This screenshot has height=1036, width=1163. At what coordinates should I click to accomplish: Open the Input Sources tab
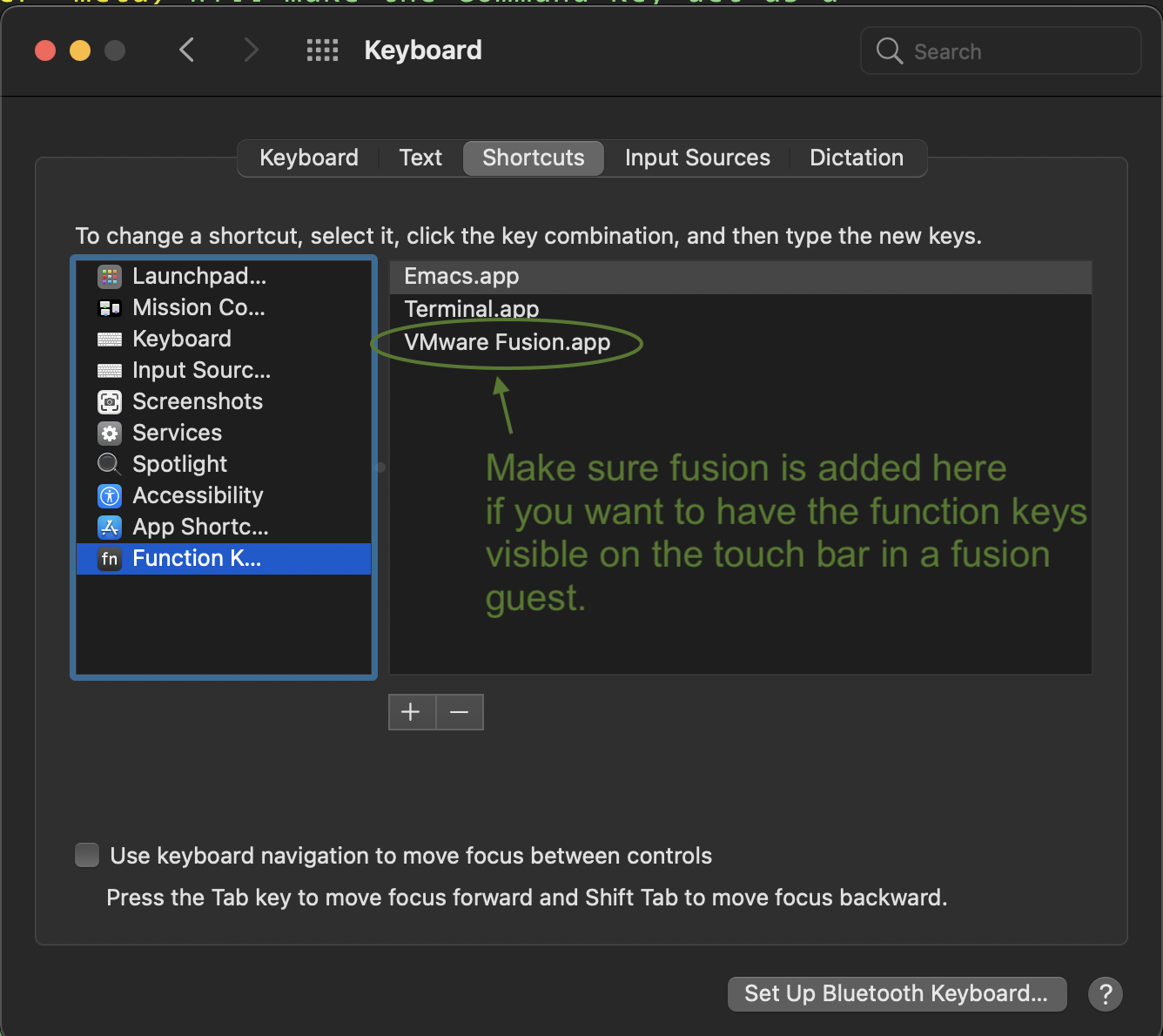697,158
